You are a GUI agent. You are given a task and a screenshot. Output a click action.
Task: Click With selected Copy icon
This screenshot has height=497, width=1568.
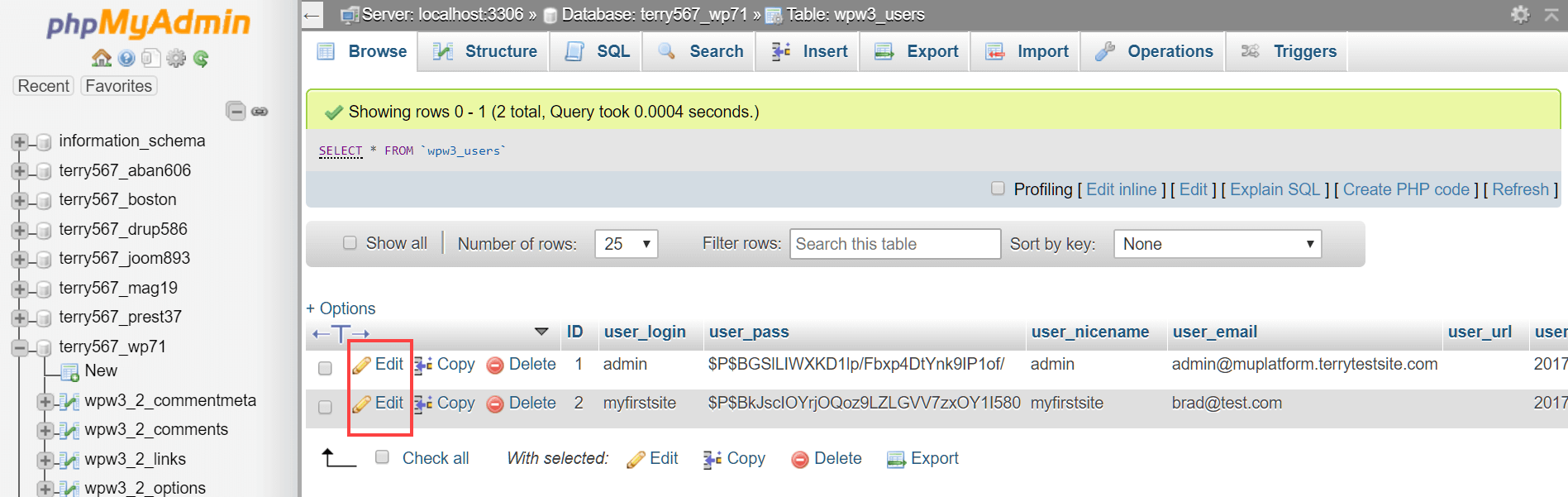pos(713,460)
